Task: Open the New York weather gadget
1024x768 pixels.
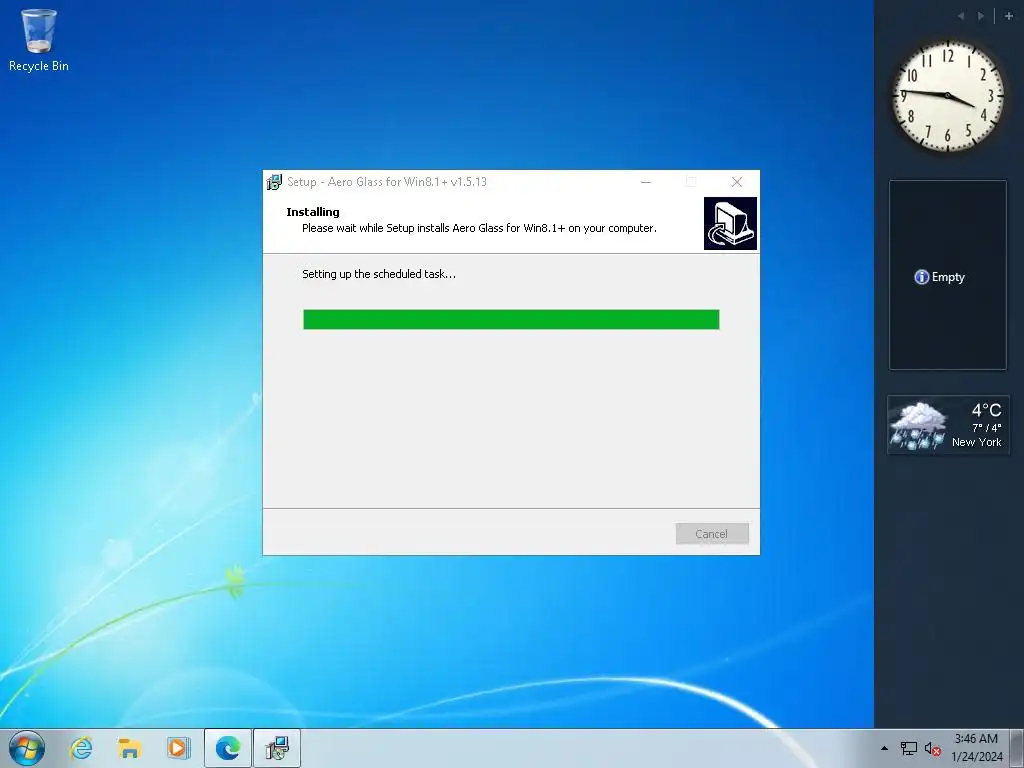Action: coord(948,425)
